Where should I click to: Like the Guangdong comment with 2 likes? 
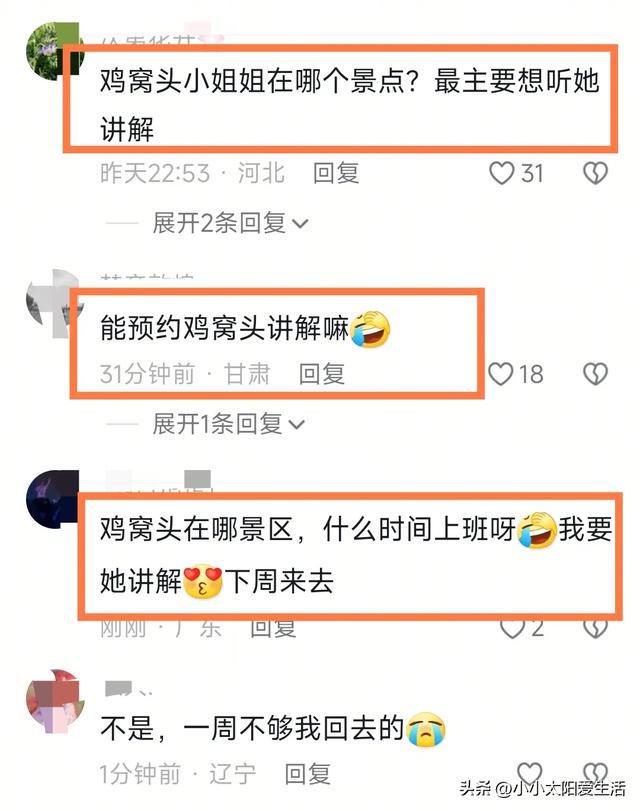point(512,628)
